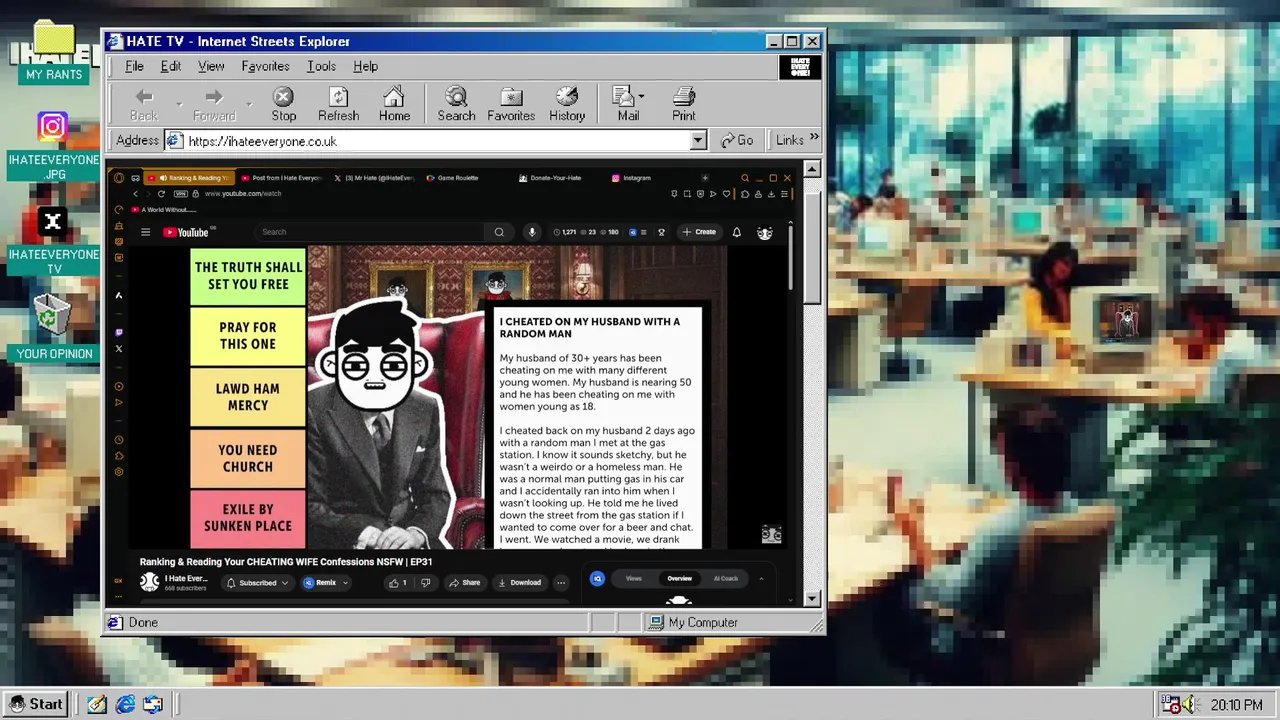This screenshot has width=1280, height=720.
Task: Click the Stop toolbar icon
Action: tap(284, 104)
